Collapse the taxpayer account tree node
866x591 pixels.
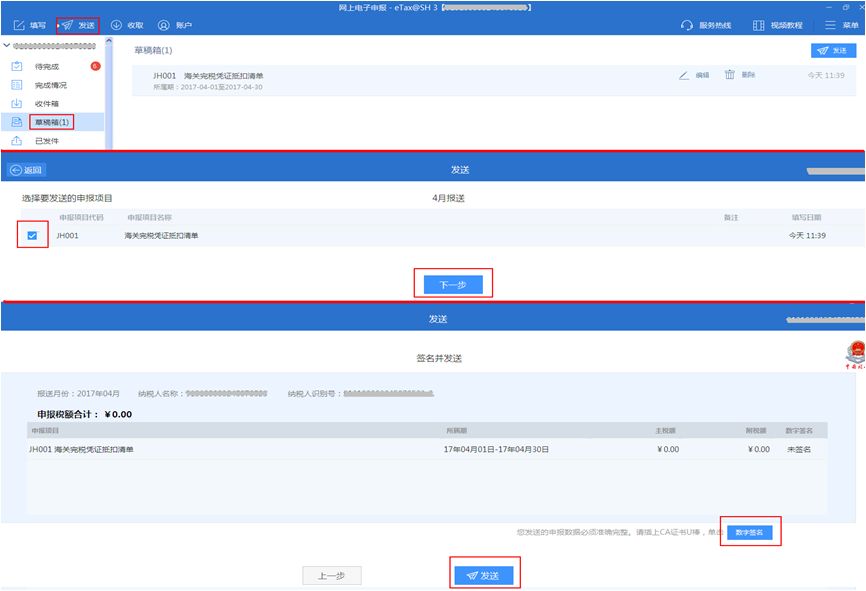7,47
